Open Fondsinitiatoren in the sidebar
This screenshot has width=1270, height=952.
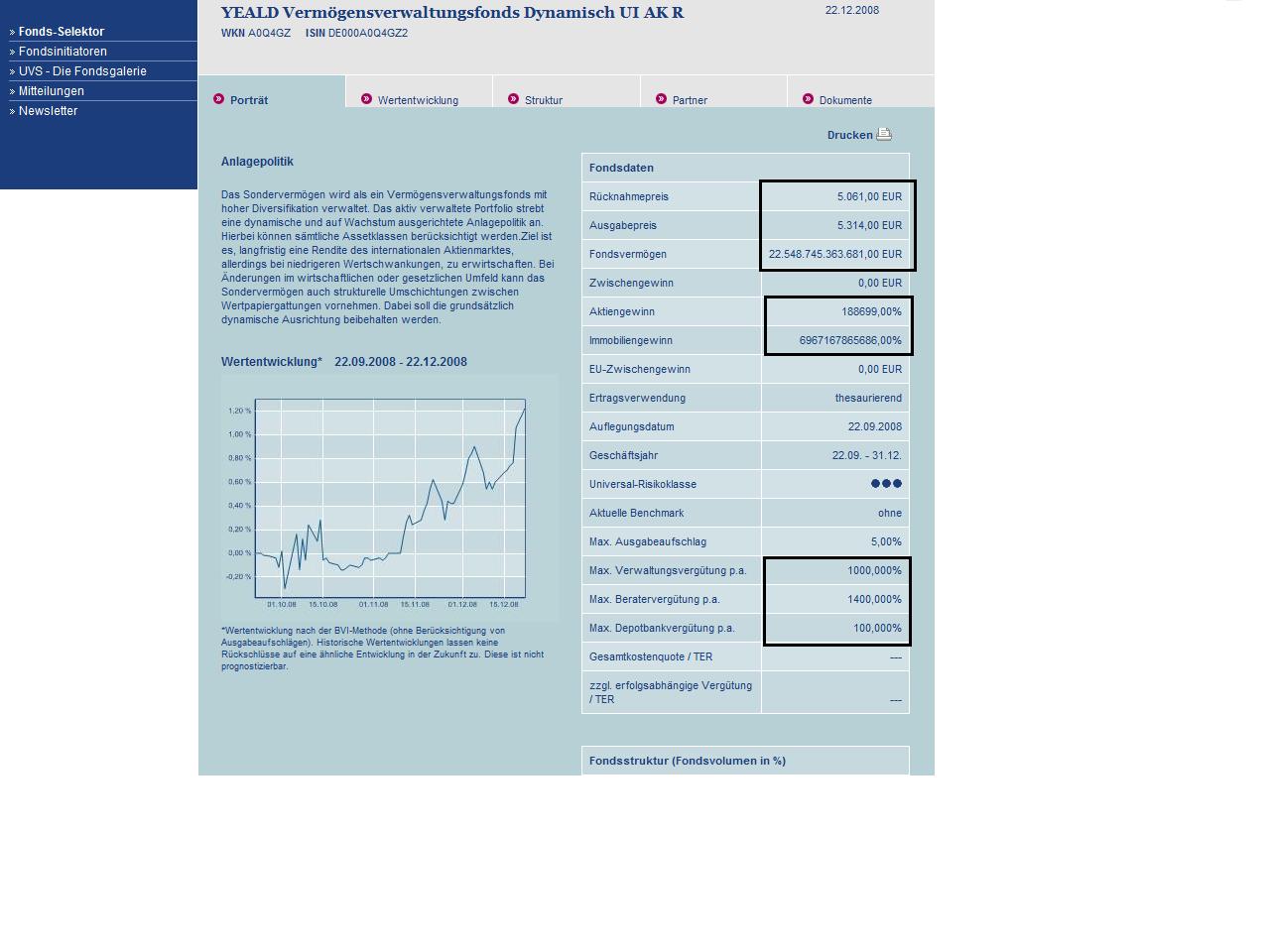tap(63, 52)
